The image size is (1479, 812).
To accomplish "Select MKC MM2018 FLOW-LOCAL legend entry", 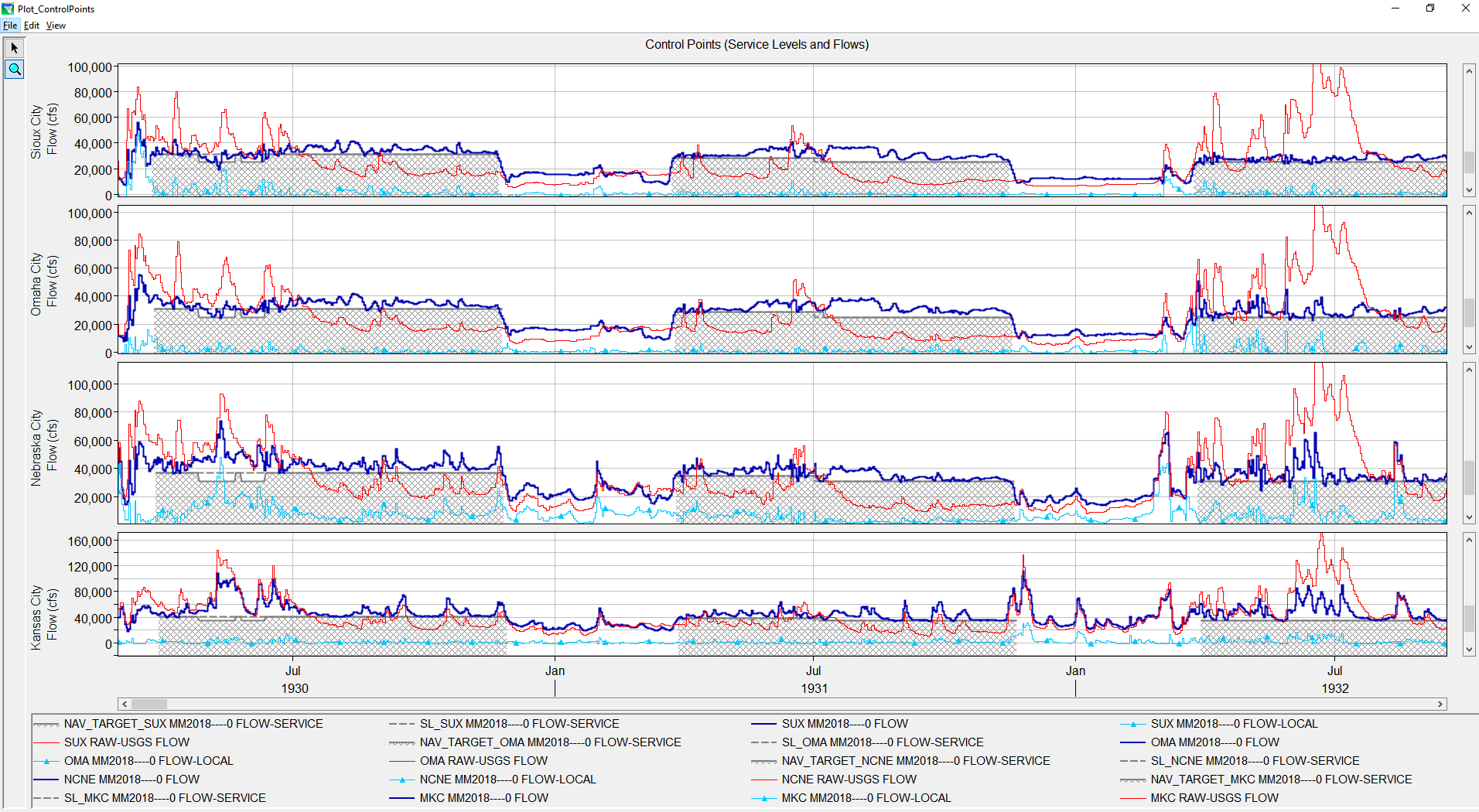I will [x=866, y=798].
